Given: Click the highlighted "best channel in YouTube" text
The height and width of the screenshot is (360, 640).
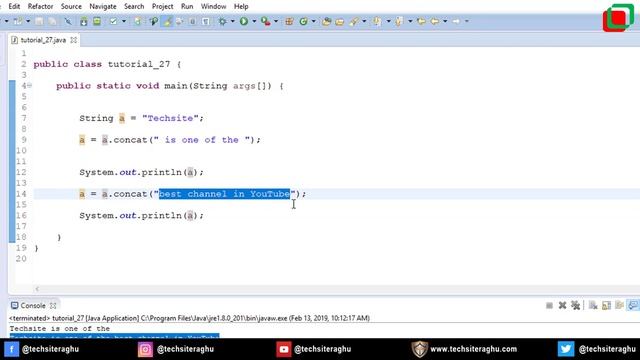Looking at the screenshot, I should point(224,194).
